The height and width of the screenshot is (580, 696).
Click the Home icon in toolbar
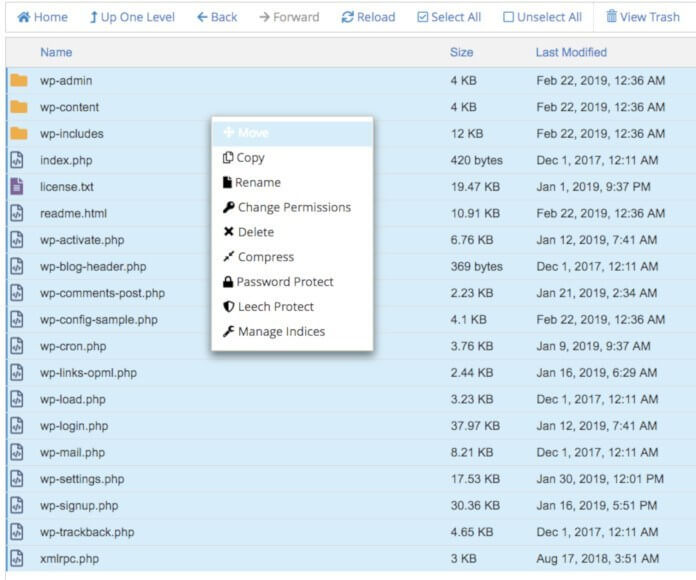[24, 17]
